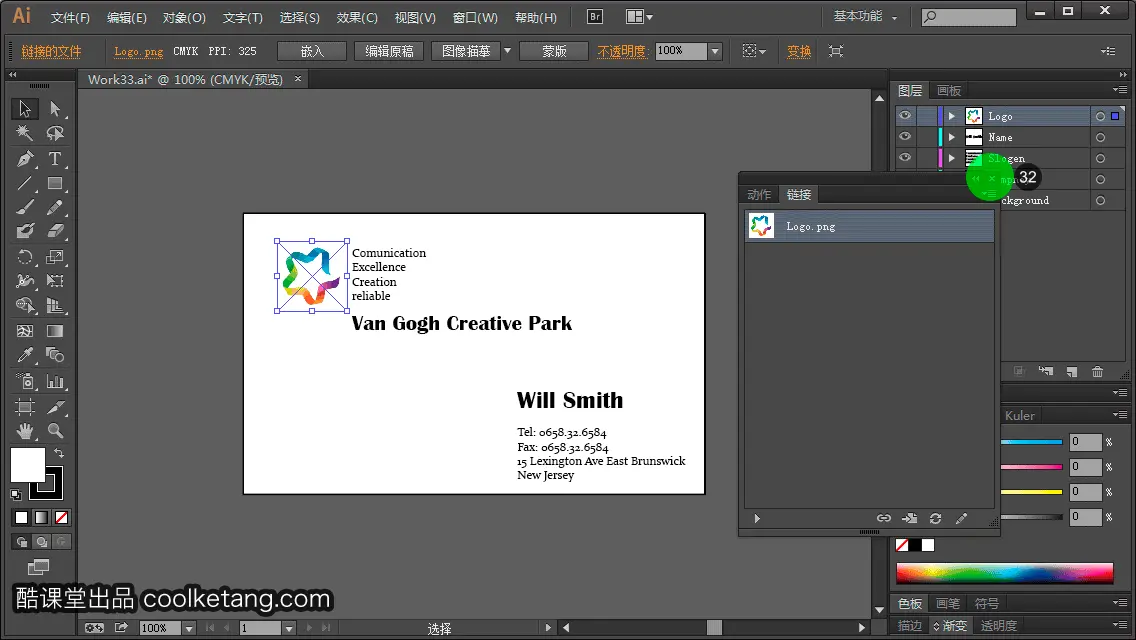The image size is (1136, 640).
Task: Switch to 动作 tab
Action: pyautogui.click(x=759, y=194)
